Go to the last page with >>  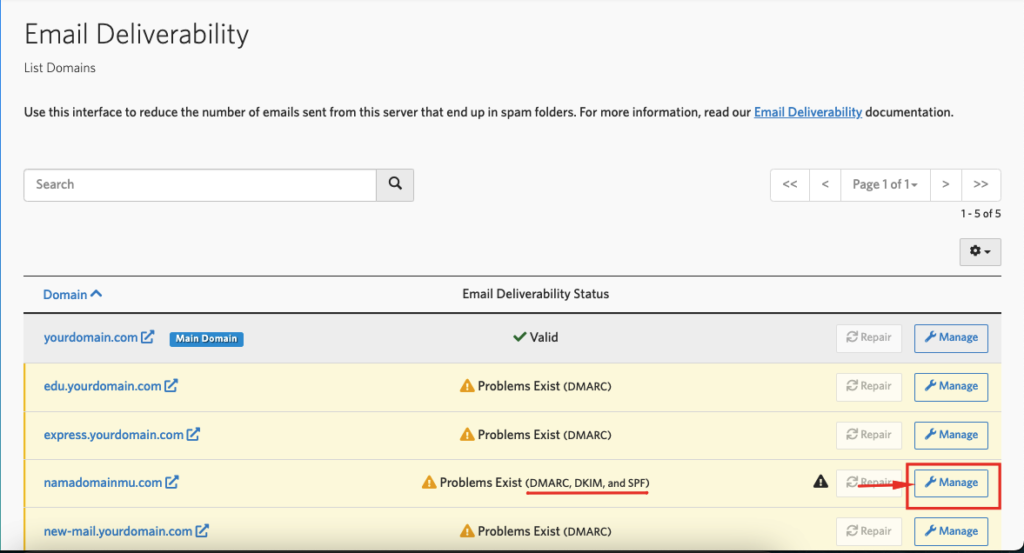(x=980, y=185)
